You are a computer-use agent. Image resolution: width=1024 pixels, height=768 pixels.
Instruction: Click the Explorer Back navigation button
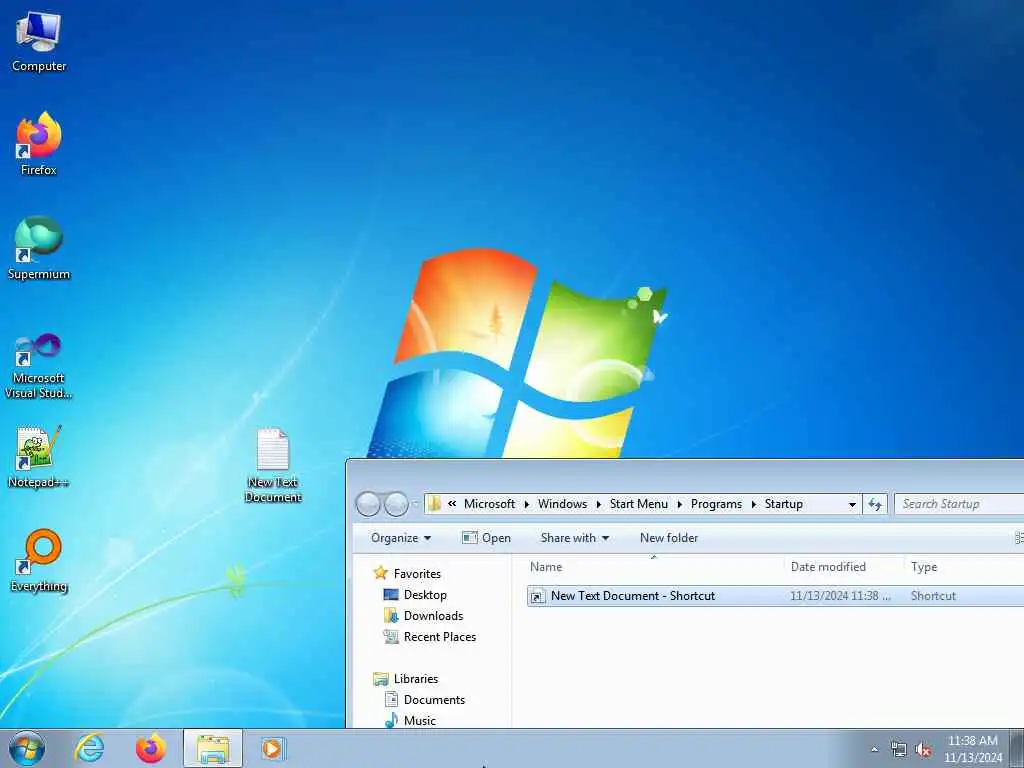click(x=368, y=504)
